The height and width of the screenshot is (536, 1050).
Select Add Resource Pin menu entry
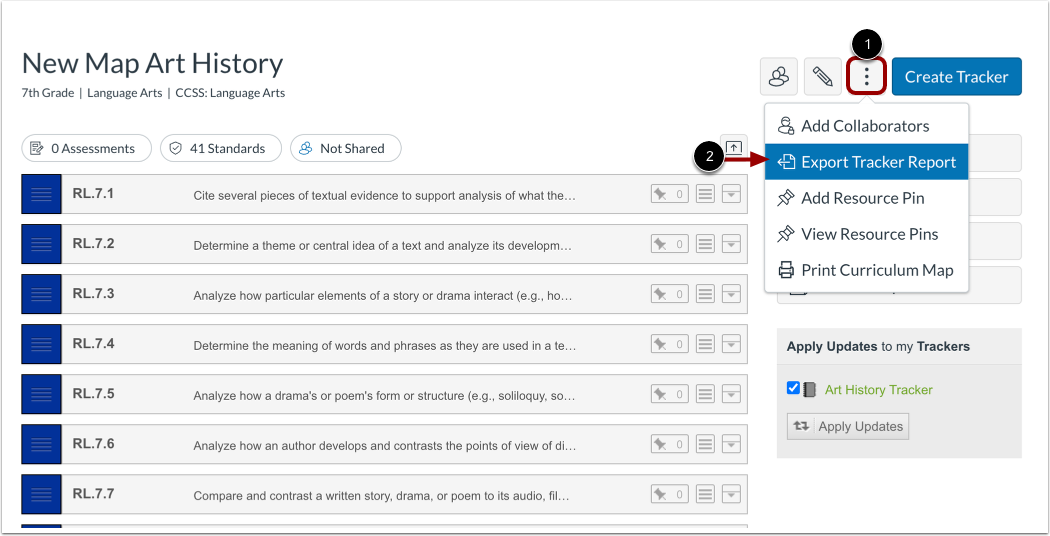(867, 198)
